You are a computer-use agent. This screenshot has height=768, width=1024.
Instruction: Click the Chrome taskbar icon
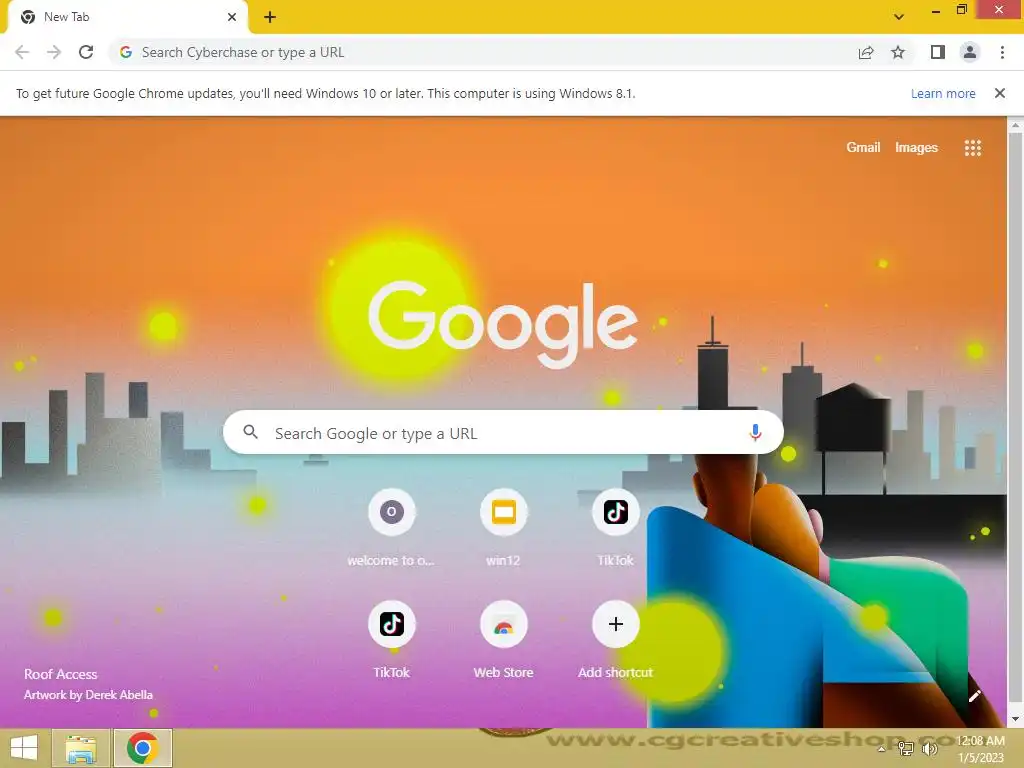tap(143, 748)
